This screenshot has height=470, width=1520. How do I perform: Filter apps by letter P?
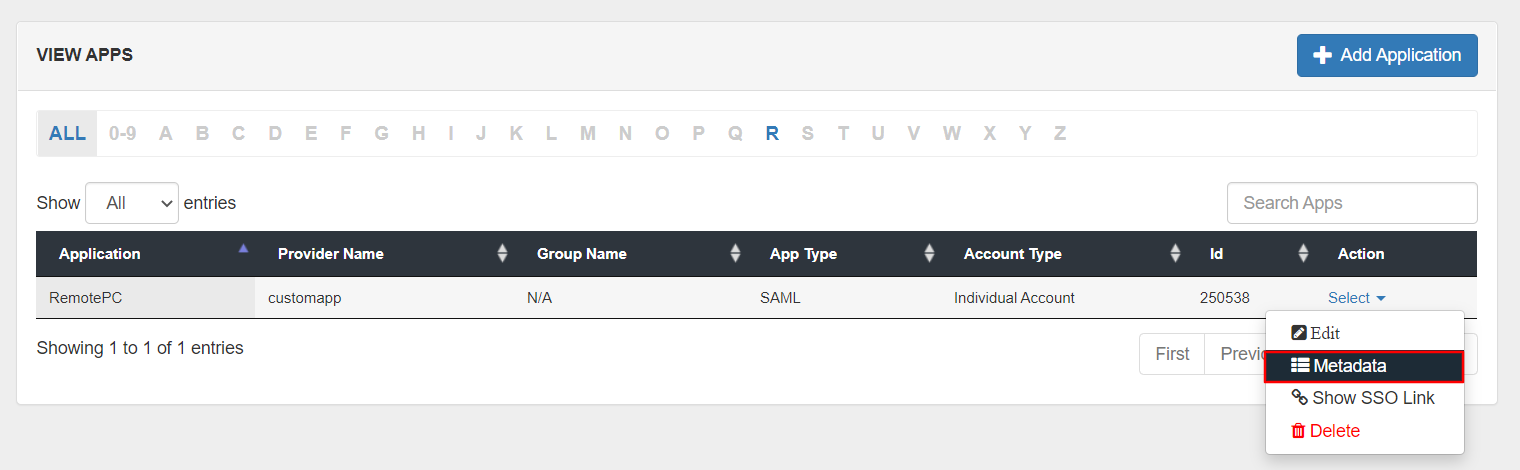699,133
